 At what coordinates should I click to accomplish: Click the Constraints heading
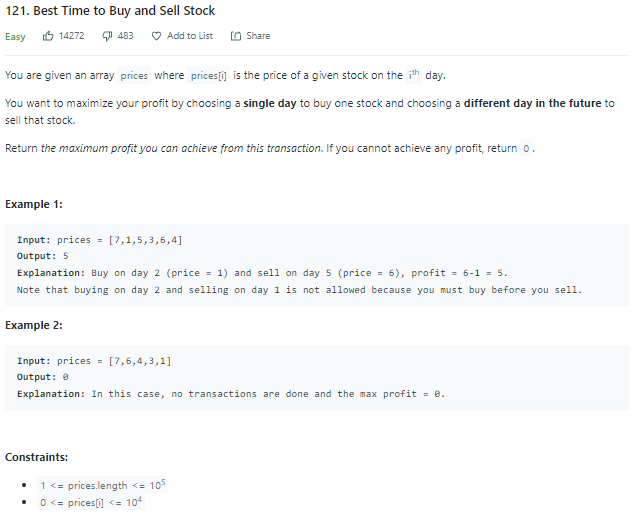pyautogui.click(x=36, y=457)
